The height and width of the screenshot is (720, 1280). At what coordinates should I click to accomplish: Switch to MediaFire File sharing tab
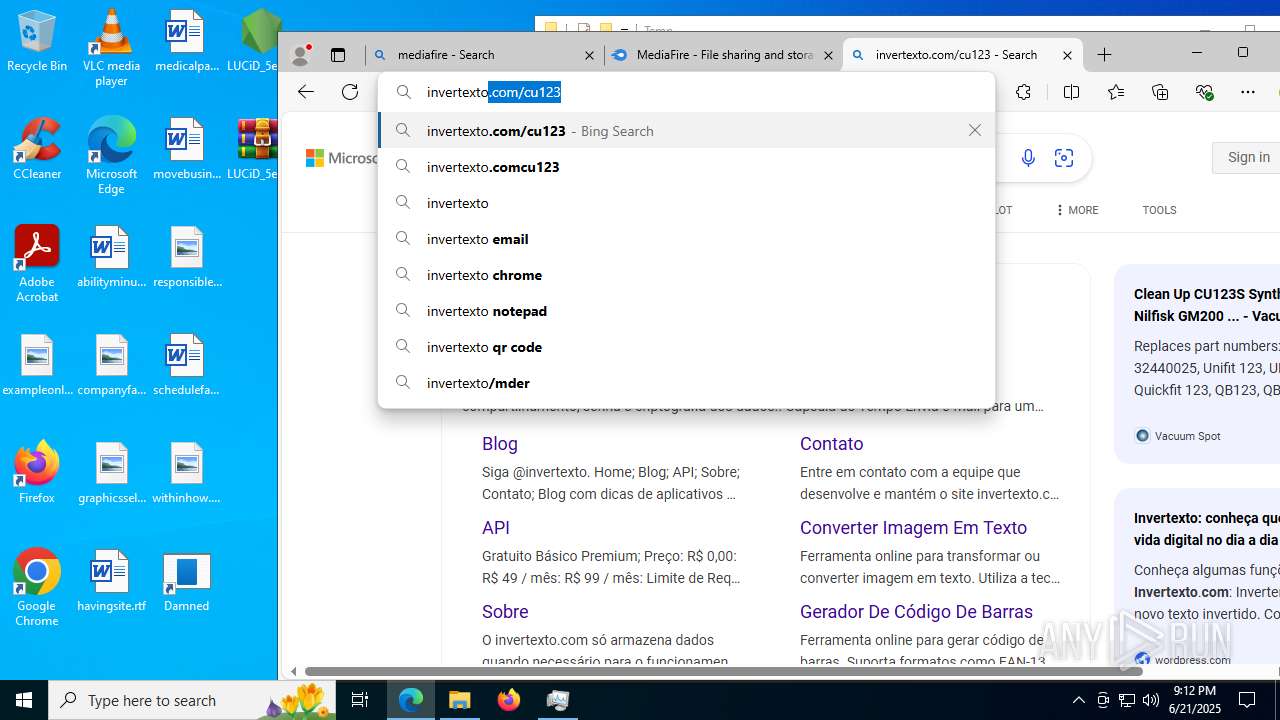coord(723,55)
